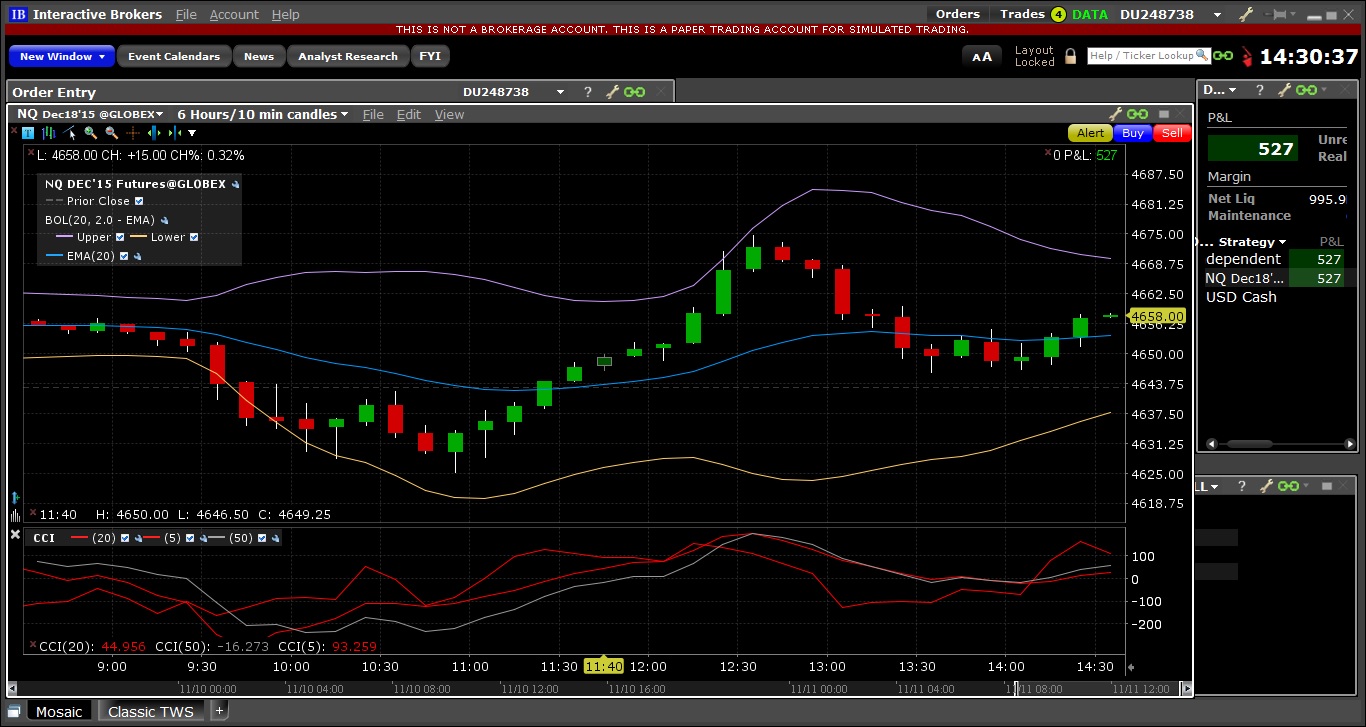This screenshot has height=727, width=1366.
Task: Open the NQ Dec18'15 @GLOBEX contract dropdown
Action: [x=159, y=115]
